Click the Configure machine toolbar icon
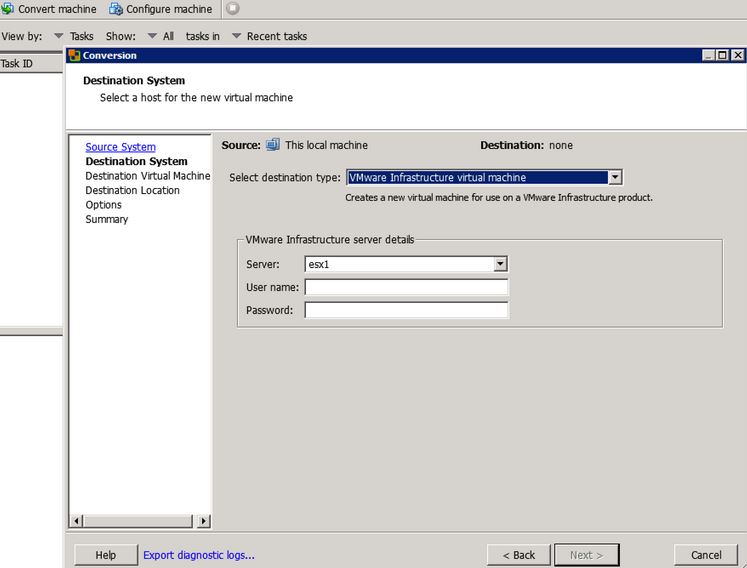Image resolution: width=747 pixels, height=568 pixels. click(116, 9)
